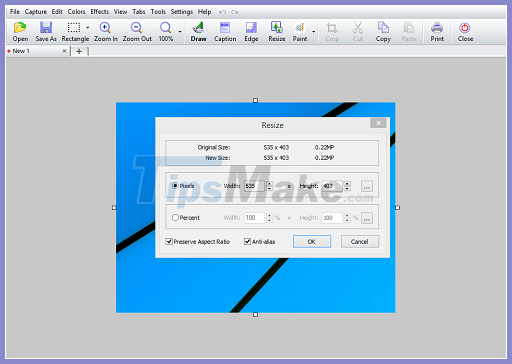
Task: Click the red Close power icon
Action: point(465,28)
